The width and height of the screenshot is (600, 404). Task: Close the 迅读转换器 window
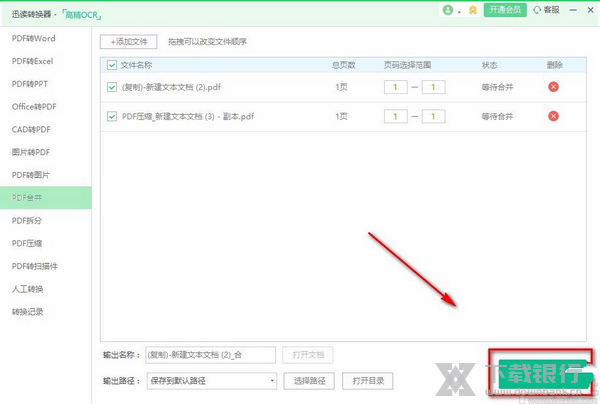click(x=590, y=10)
